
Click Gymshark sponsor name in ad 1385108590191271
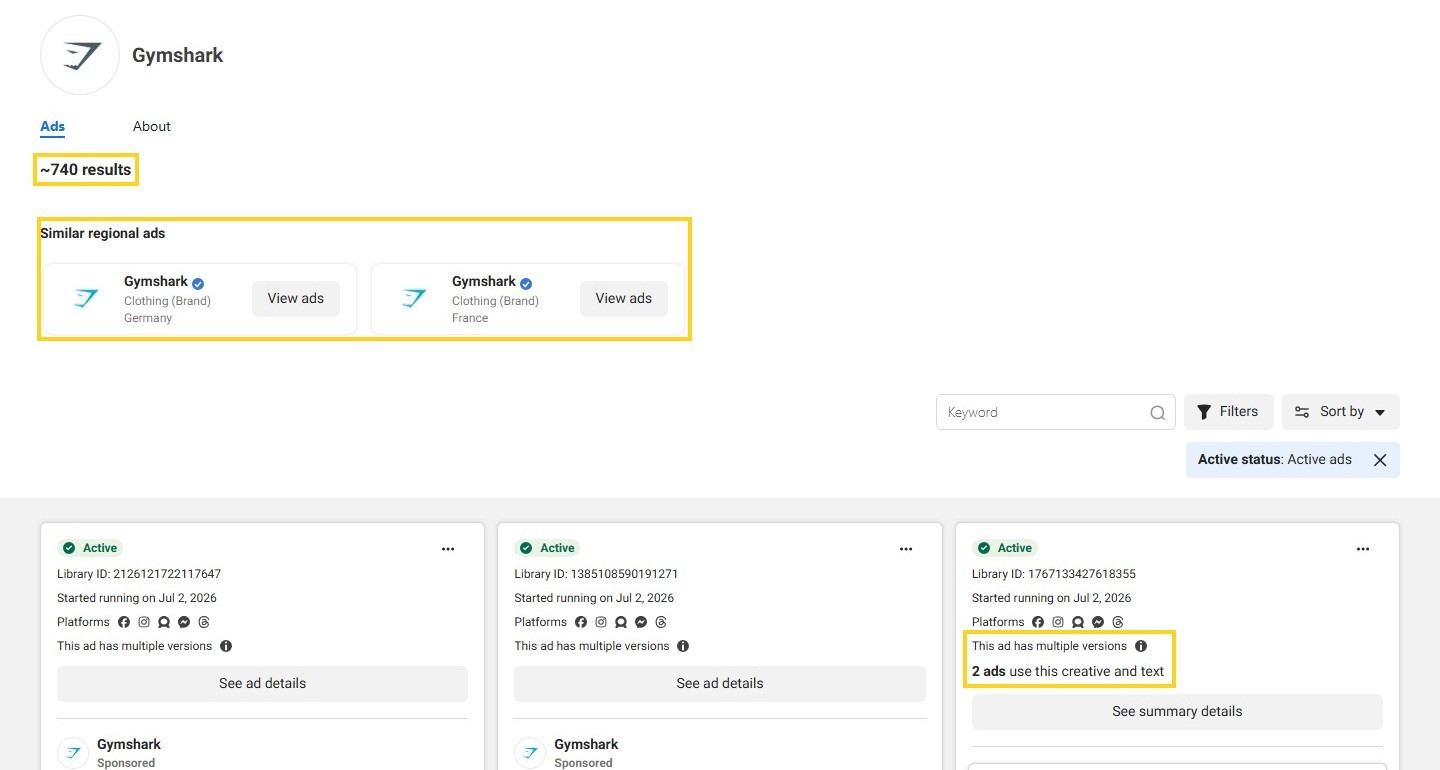point(586,744)
